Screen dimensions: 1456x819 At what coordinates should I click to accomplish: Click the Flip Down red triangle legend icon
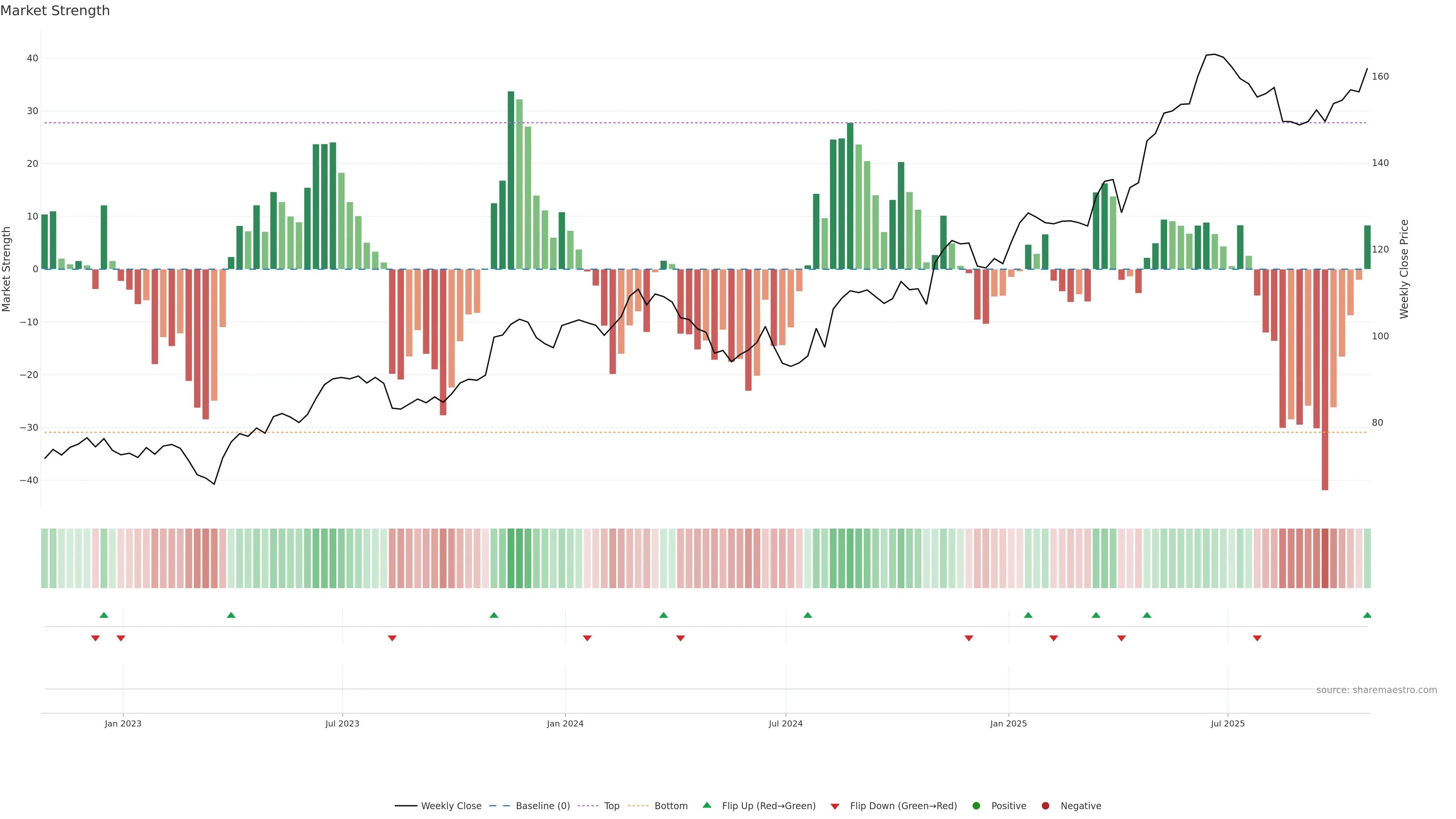[835, 806]
